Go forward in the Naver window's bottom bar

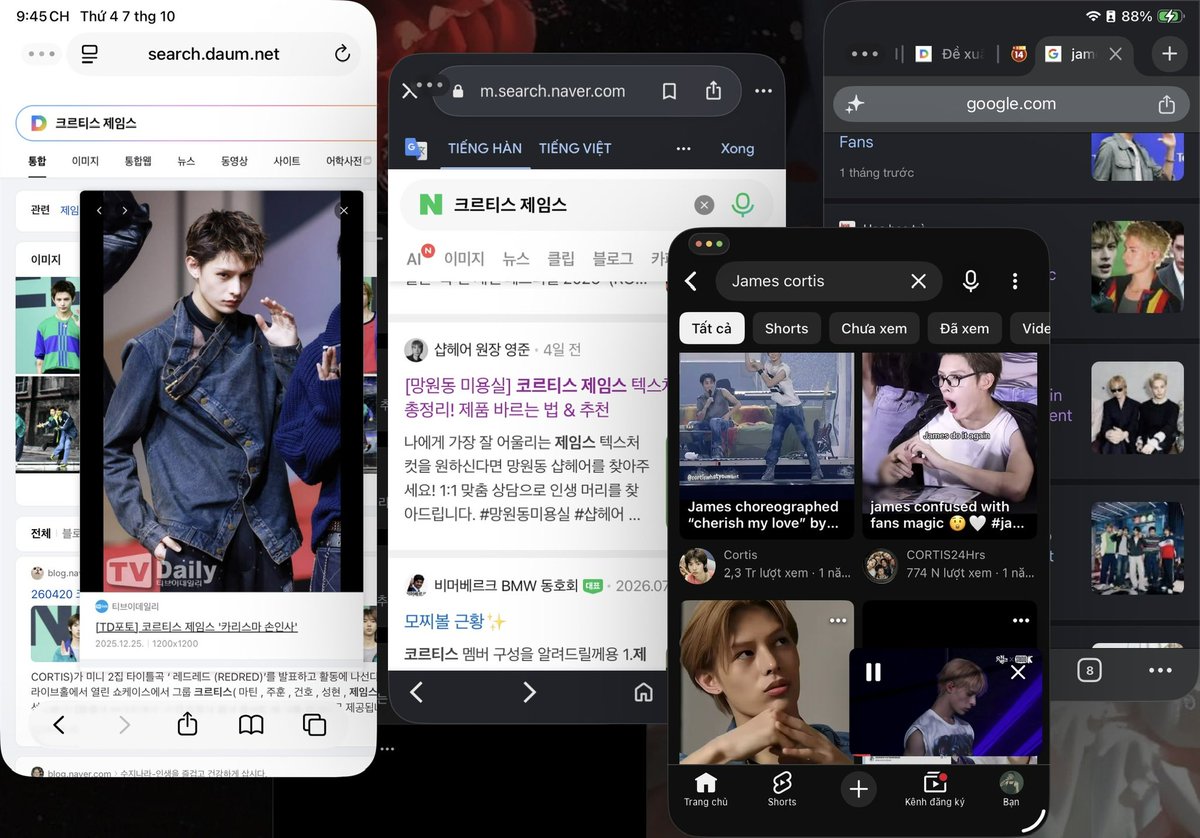(x=530, y=692)
